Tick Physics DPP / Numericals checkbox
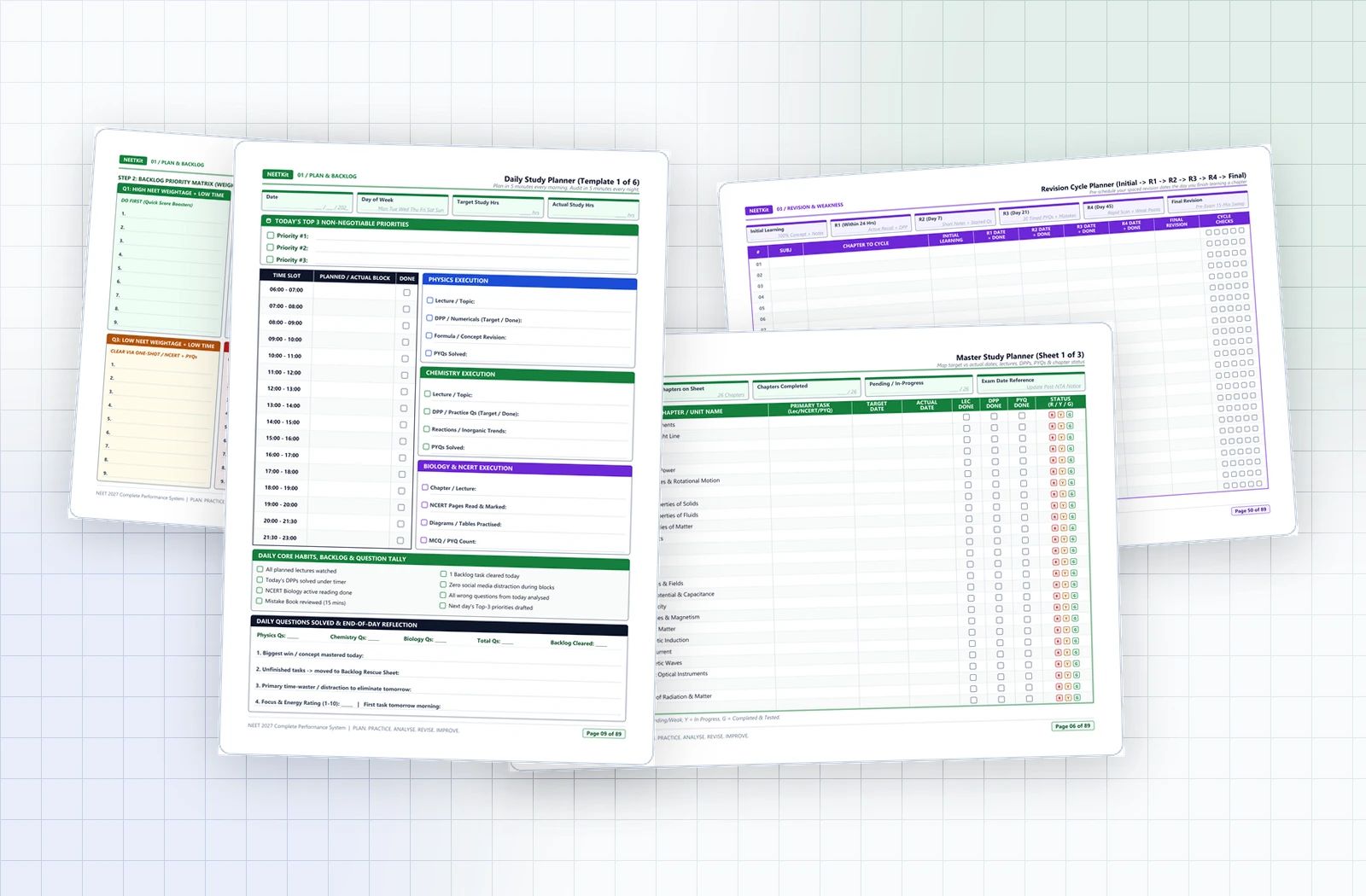Screen dimensions: 1366x896 429,317
